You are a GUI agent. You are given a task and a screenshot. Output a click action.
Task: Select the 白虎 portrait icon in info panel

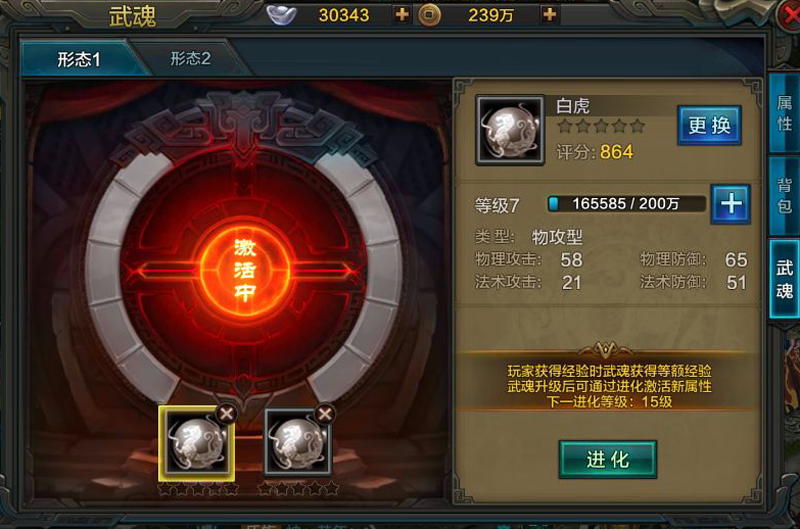(x=510, y=130)
